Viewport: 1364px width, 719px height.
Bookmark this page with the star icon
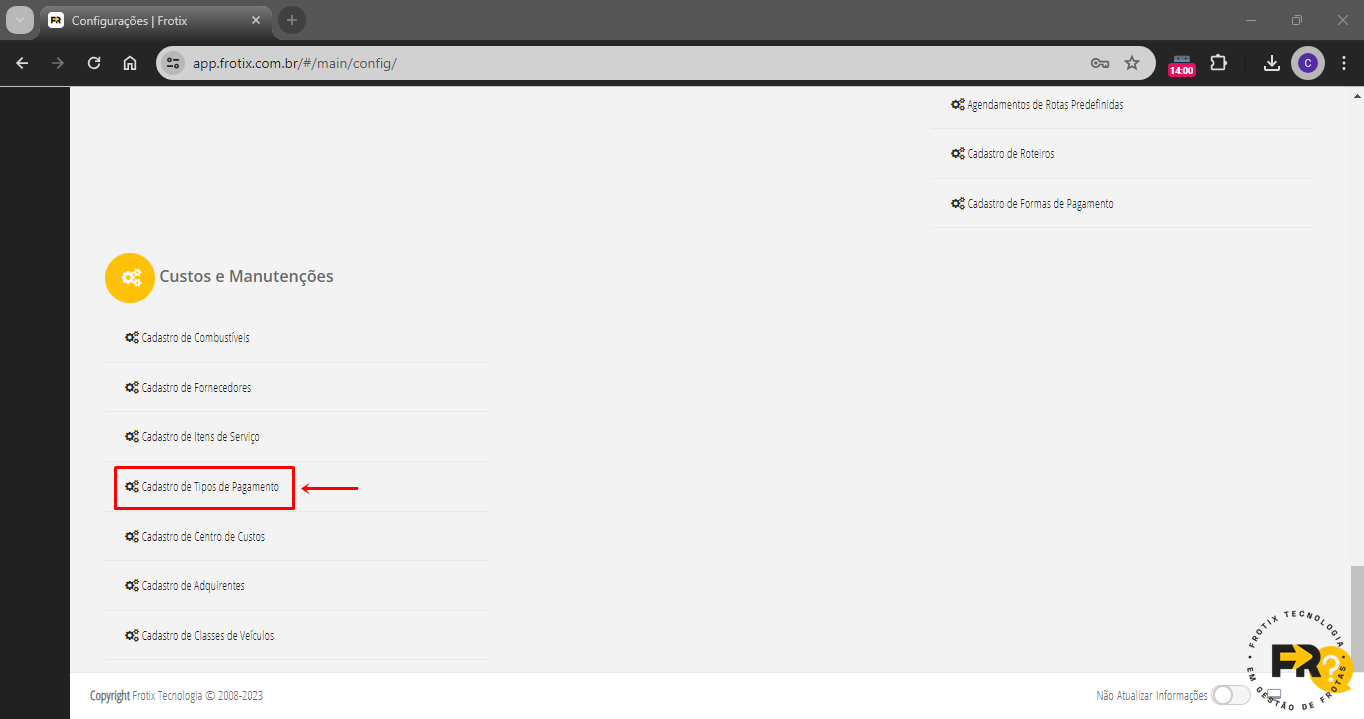1132,63
